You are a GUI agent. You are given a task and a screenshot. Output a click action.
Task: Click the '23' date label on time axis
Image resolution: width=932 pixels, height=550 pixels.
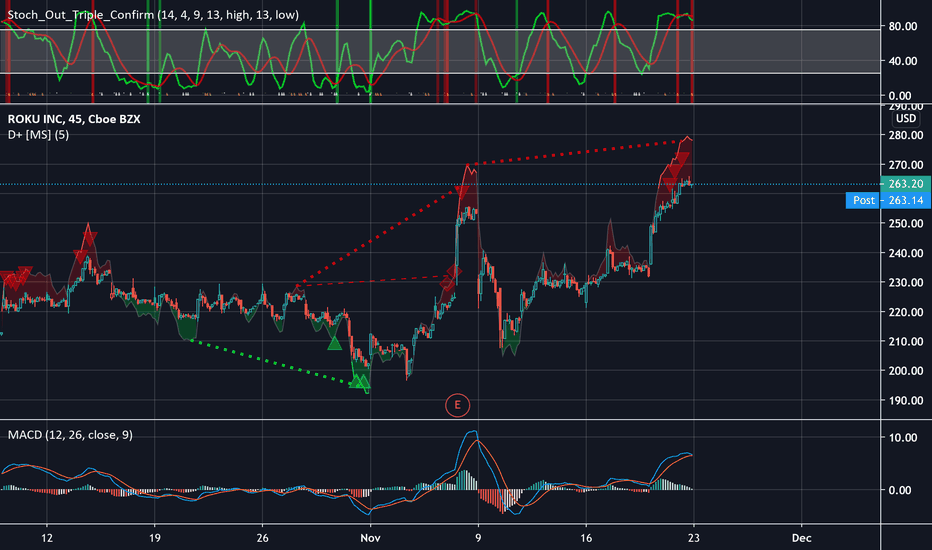coord(694,538)
